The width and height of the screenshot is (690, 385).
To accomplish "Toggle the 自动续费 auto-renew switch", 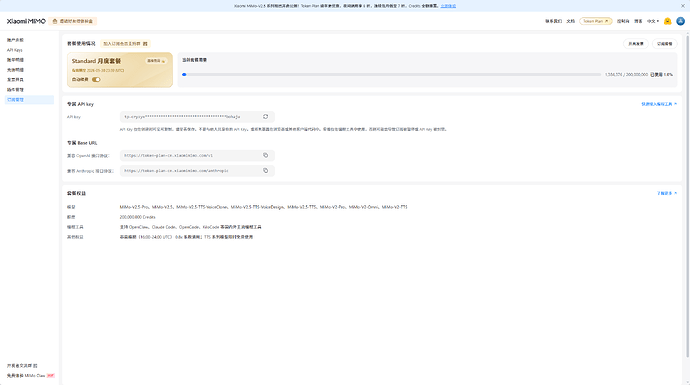I will pyautogui.click(x=96, y=80).
